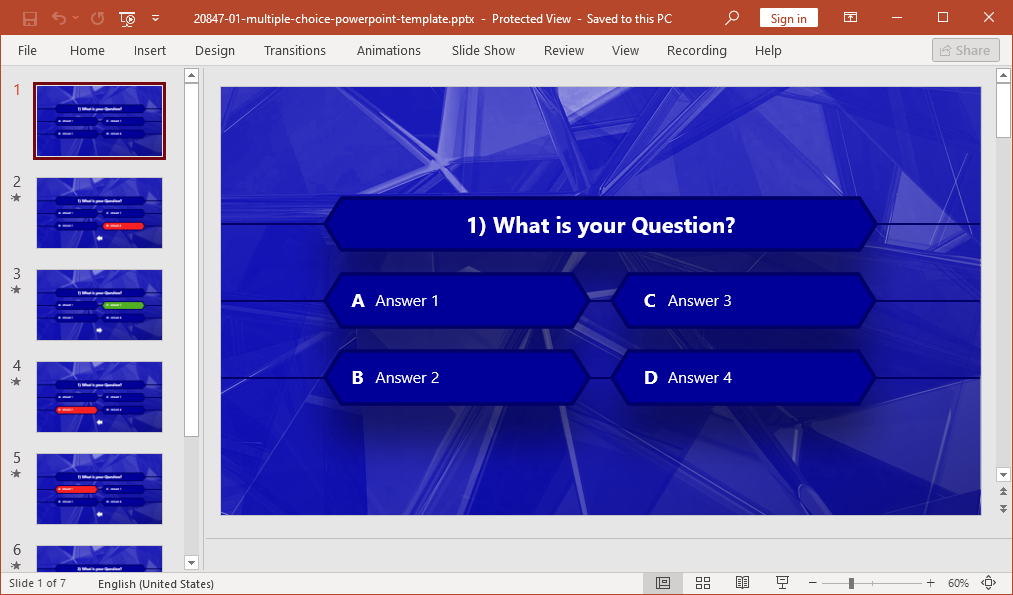Click the zoom slider handle
The width and height of the screenshot is (1013, 595).
pos(851,583)
